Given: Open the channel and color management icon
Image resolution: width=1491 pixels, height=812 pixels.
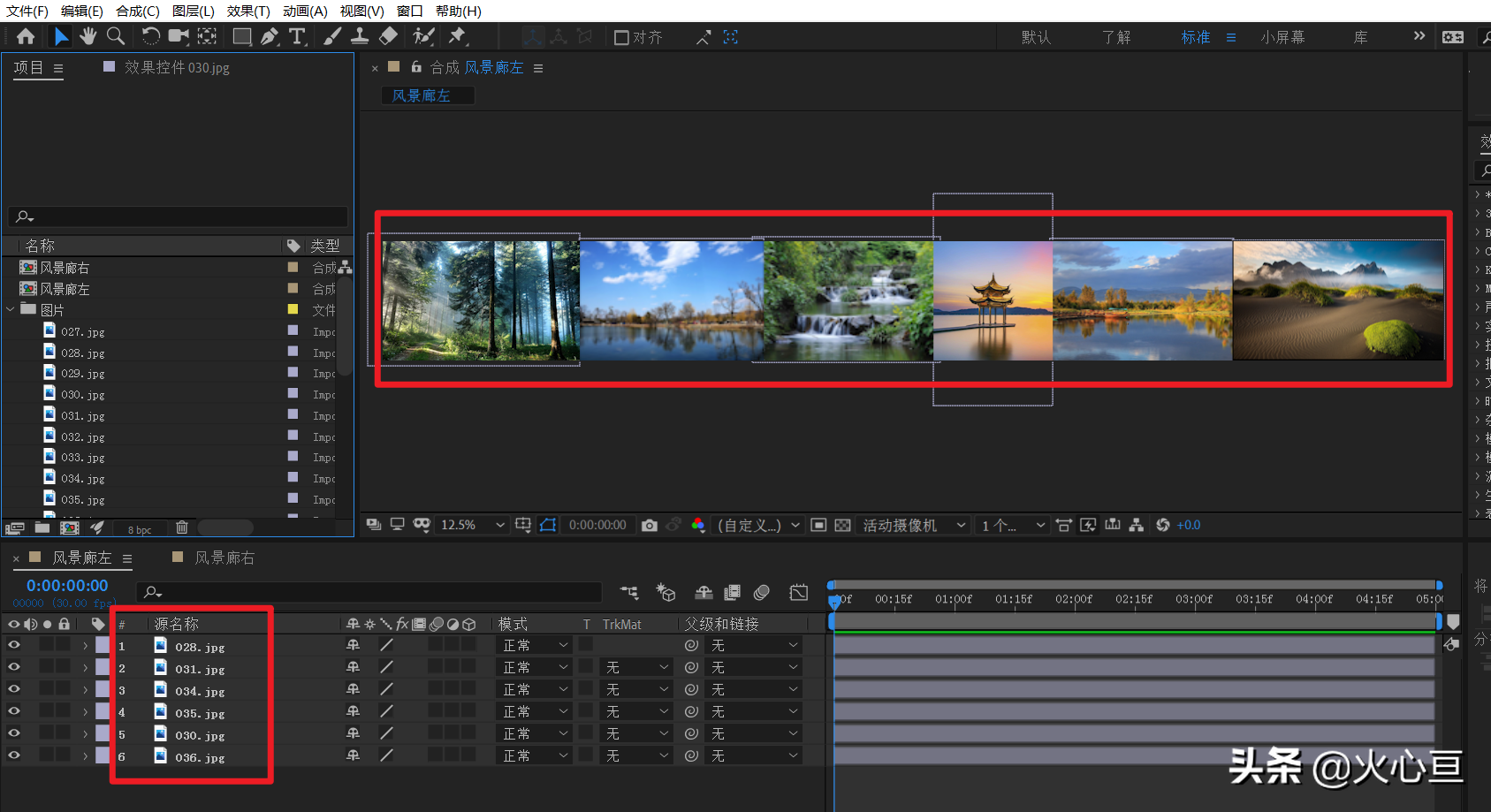Looking at the screenshot, I should coord(698,525).
